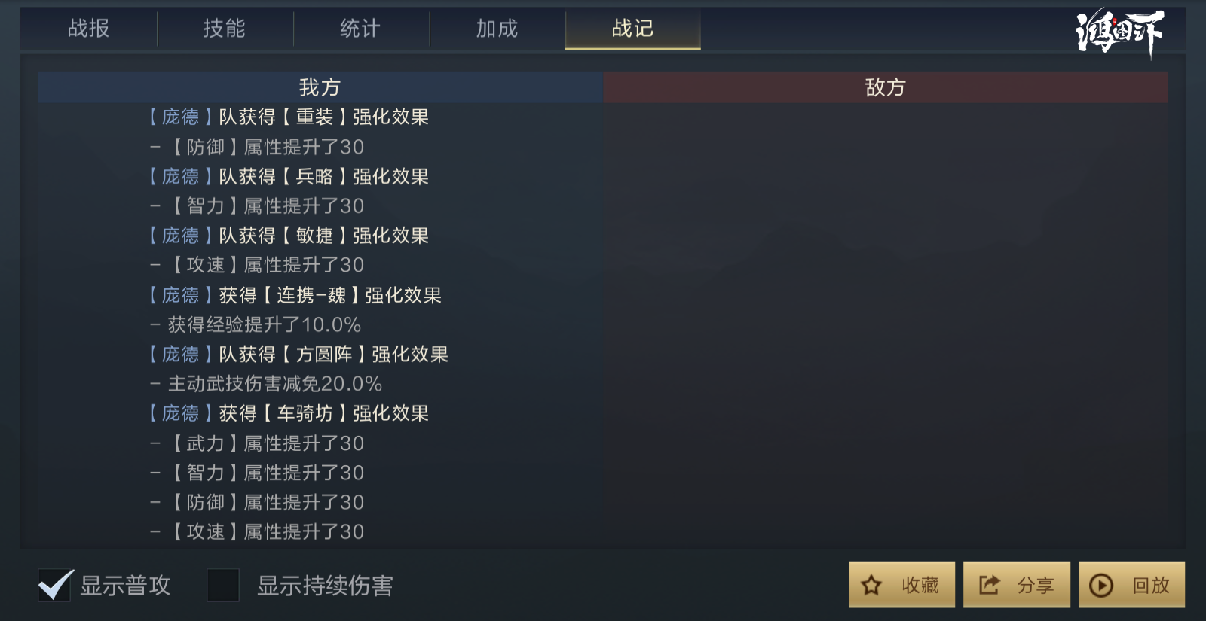Screen dimensions: 1206x621
Task: Switch to the 战报 tab
Action: (89, 29)
